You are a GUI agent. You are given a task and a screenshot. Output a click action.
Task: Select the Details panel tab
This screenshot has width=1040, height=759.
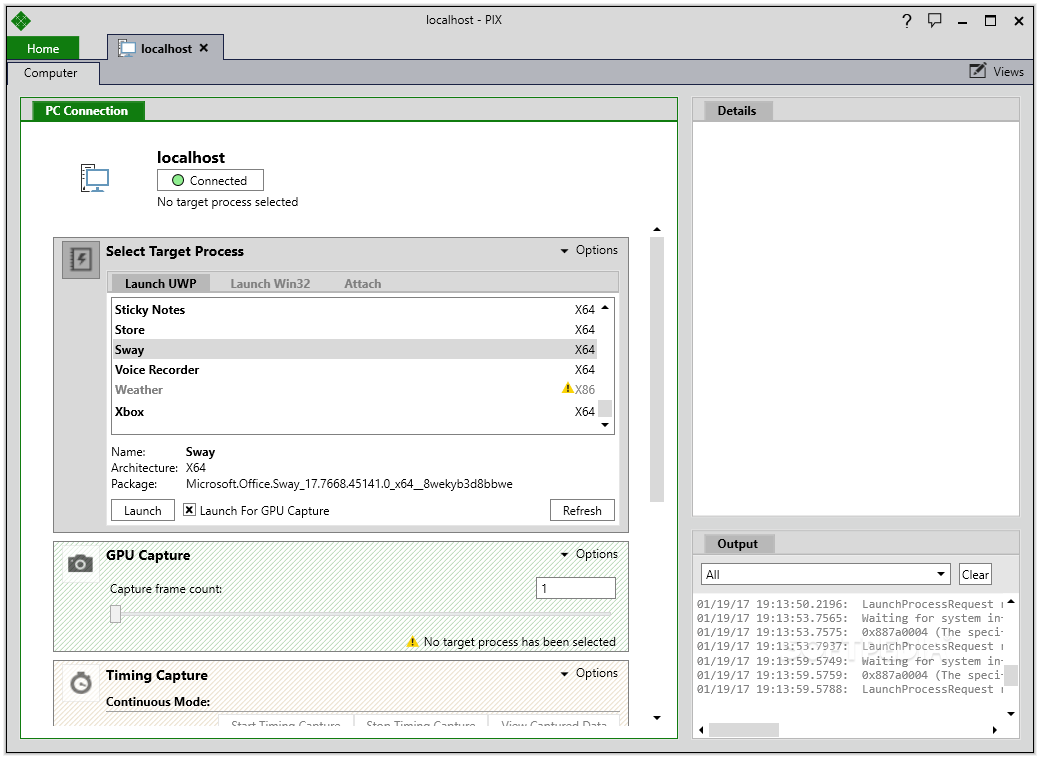click(x=736, y=111)
